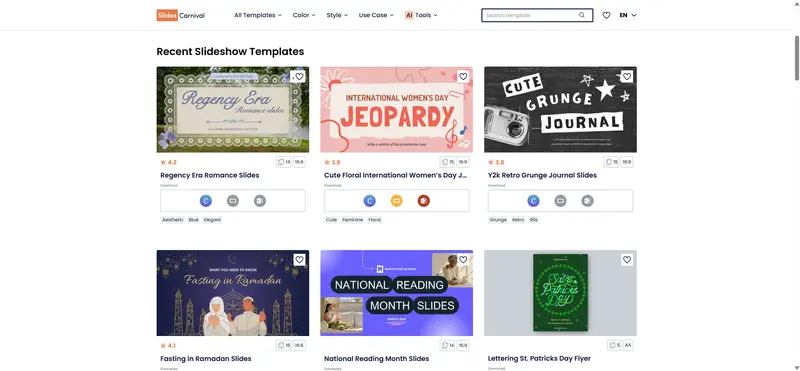Open the International Women's Day Jeopardy thumbnail

pyautogui.click(x=396, y=109)
